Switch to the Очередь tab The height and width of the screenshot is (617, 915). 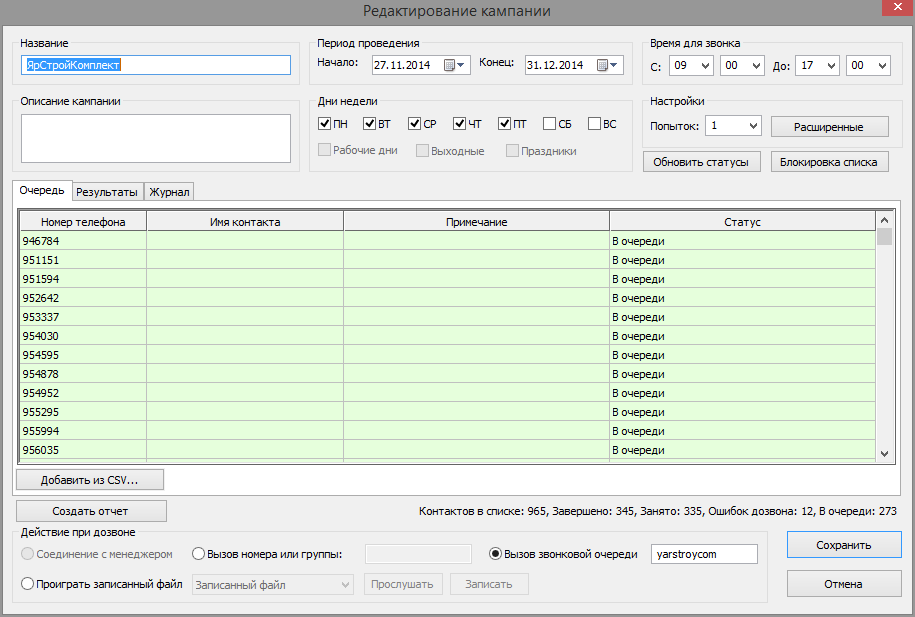[x=42, y=191]
